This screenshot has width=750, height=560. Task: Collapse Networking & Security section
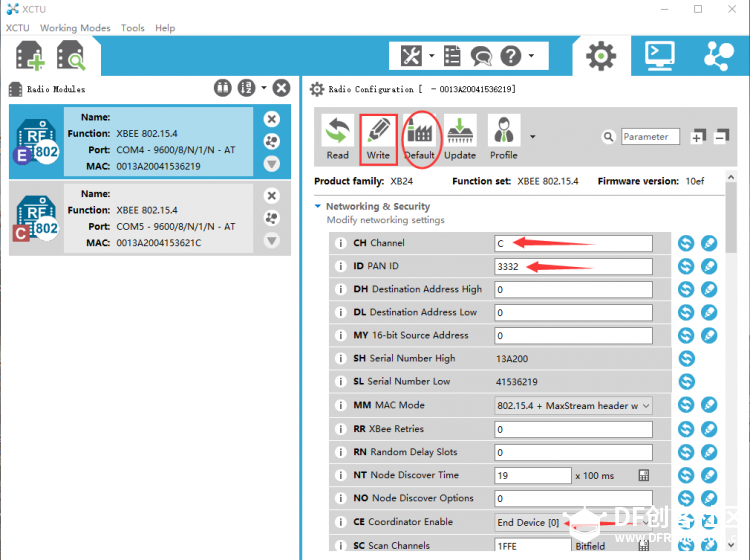318,206
